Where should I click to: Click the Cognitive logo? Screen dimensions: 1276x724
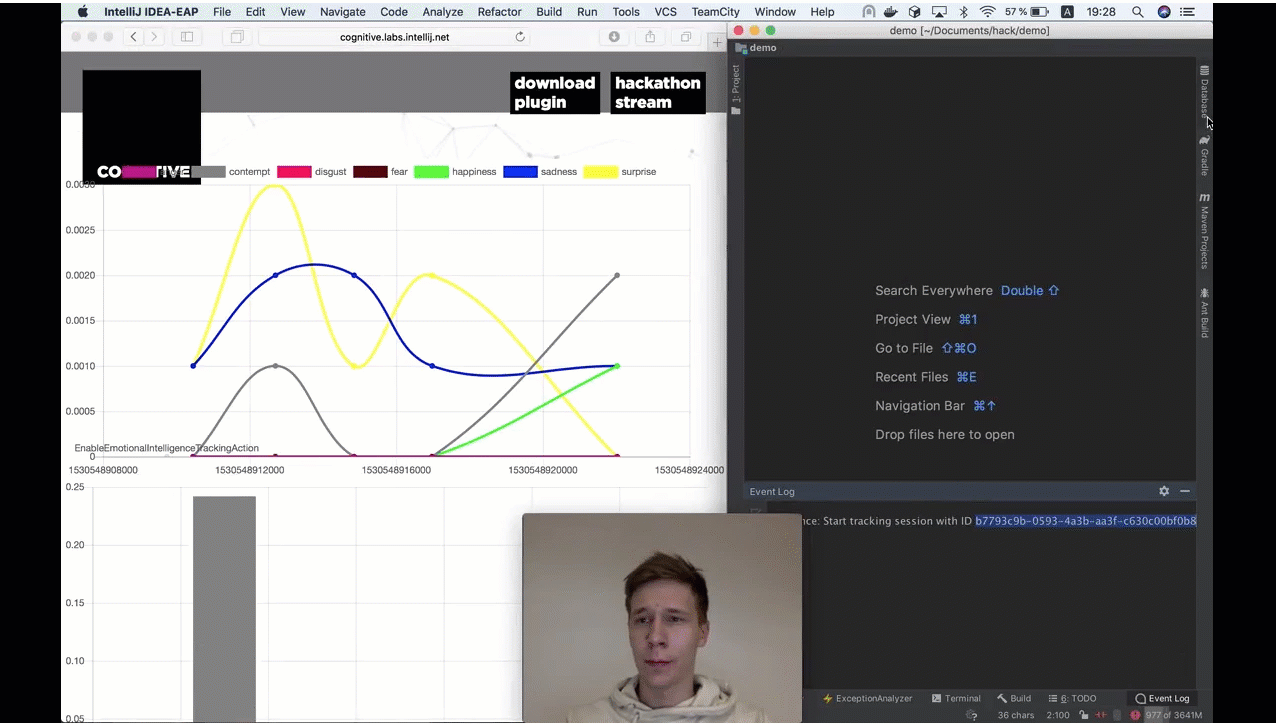tap(141, 126)
